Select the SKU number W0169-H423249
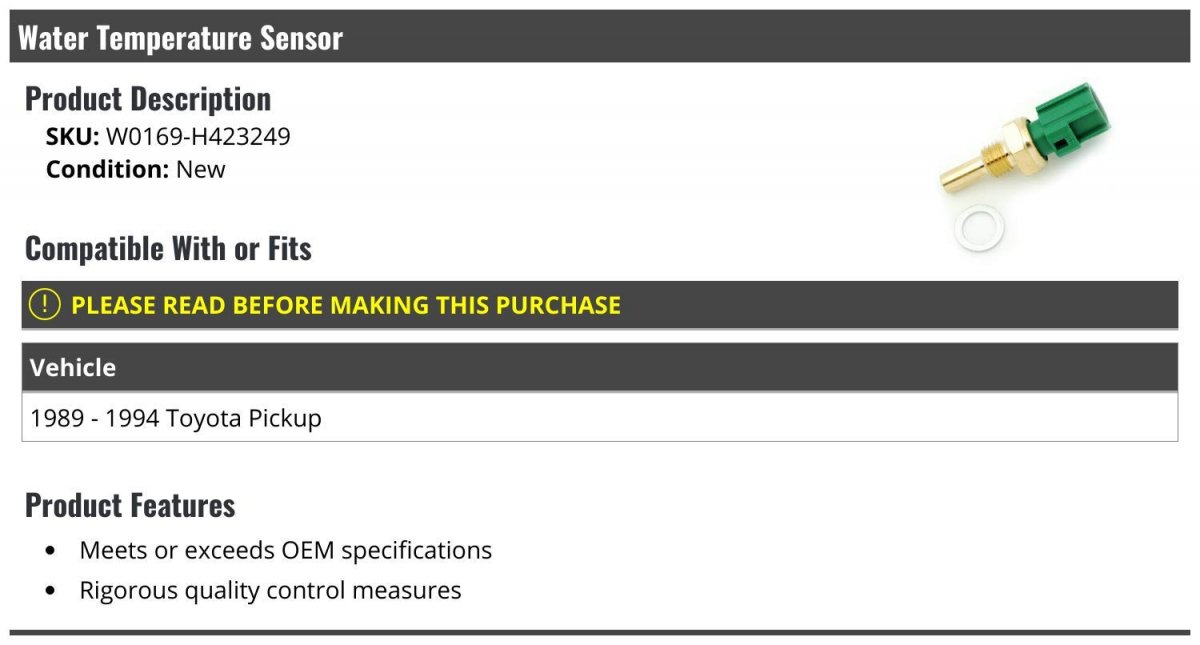Screen dimensions: 1200x645 pyautogui.click(x=198, y=137)
